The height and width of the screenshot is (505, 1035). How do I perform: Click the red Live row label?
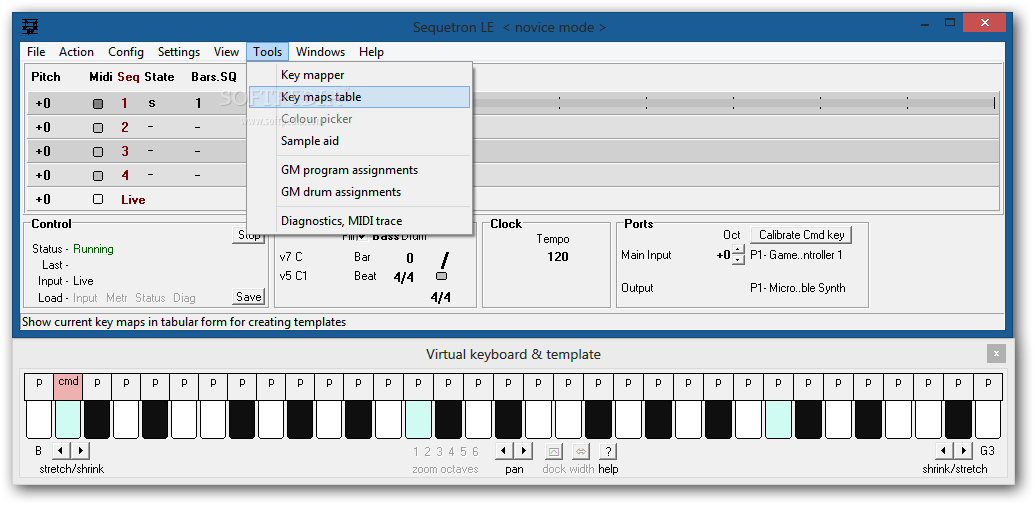pos(133,200)
